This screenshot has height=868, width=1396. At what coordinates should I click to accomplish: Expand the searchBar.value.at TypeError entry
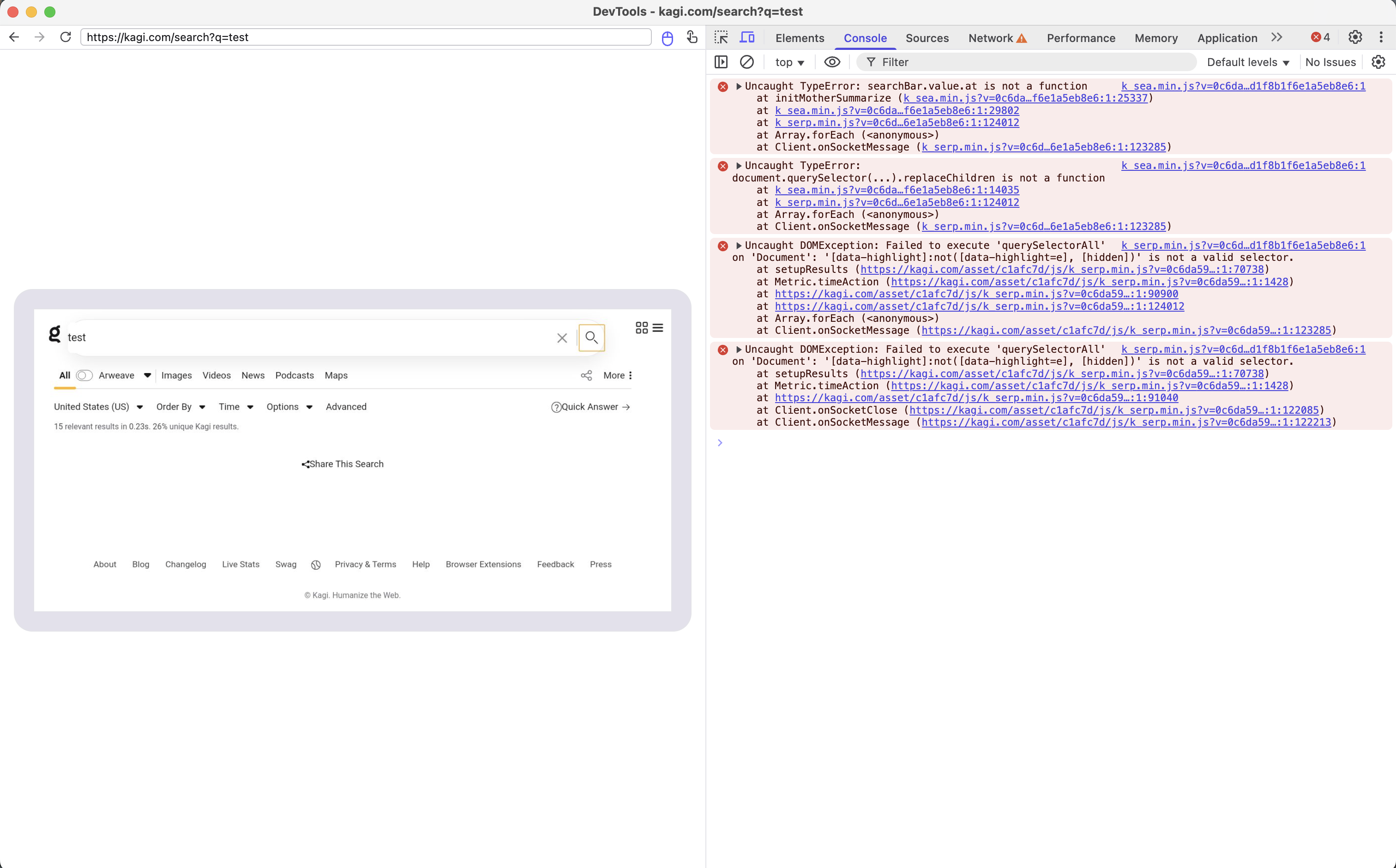pos(739,86)
